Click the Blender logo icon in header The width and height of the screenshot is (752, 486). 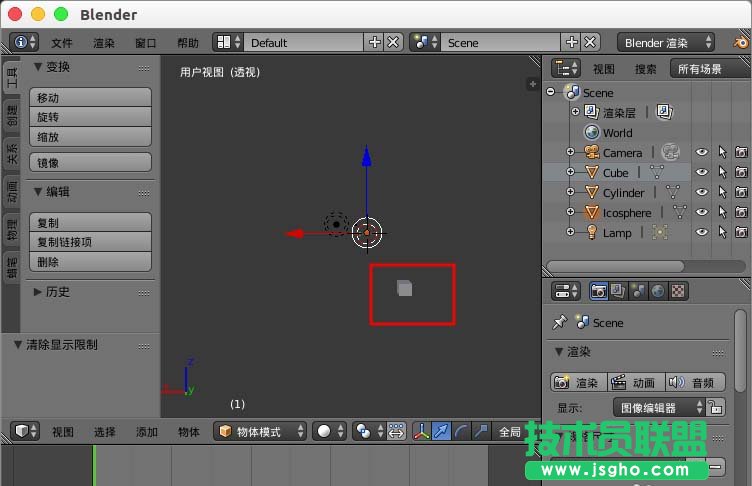[x=740, y=43]
